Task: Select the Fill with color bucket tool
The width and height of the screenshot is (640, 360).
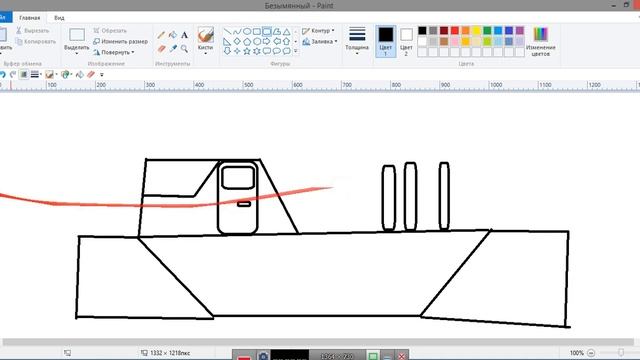Action: [173, 35]
